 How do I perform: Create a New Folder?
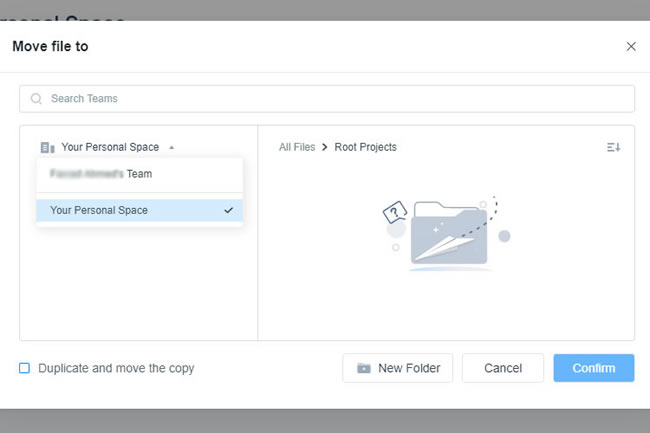(x=397, y=368)
